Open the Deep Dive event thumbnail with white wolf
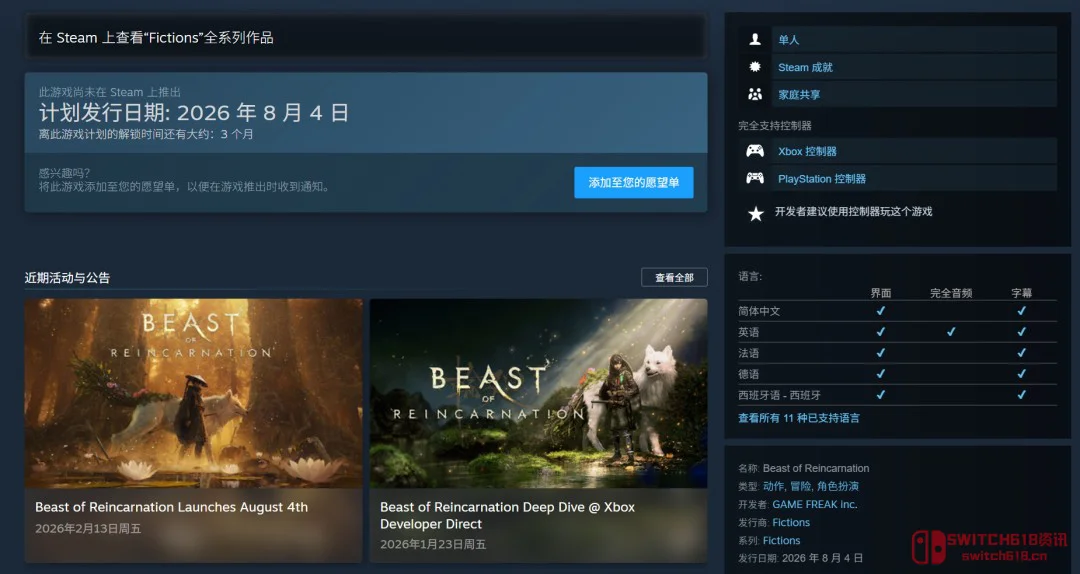Image resolution: width=1080 pixels, height=574 pixels. coord(539,393)
